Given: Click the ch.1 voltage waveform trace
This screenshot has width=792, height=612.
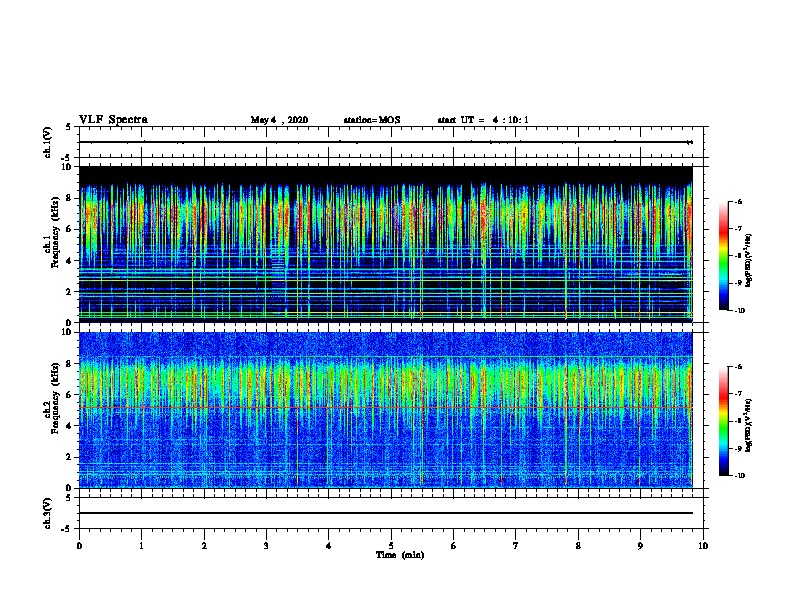Looking at the screenshot, I should pyautogui.click(x=386, y=142).
